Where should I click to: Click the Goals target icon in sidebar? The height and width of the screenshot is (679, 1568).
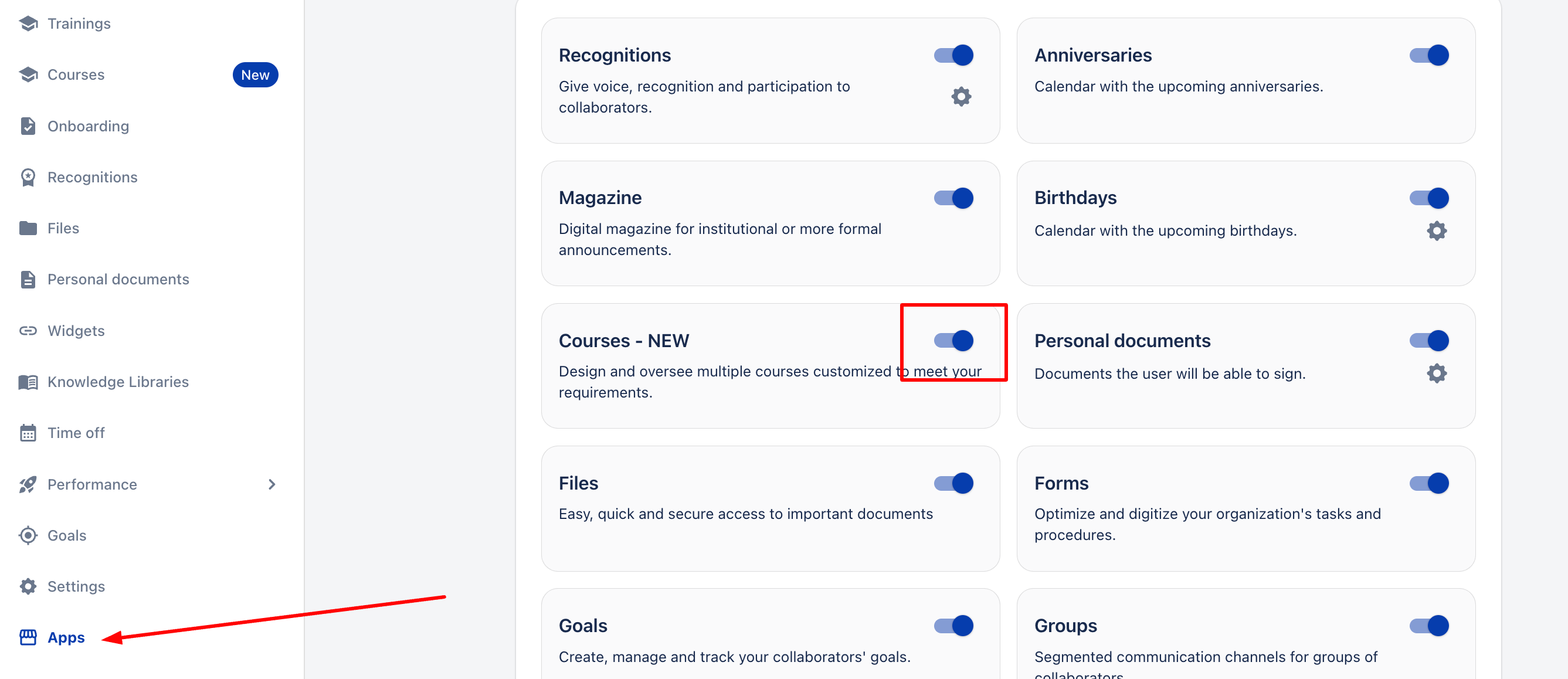click(28, 535)
